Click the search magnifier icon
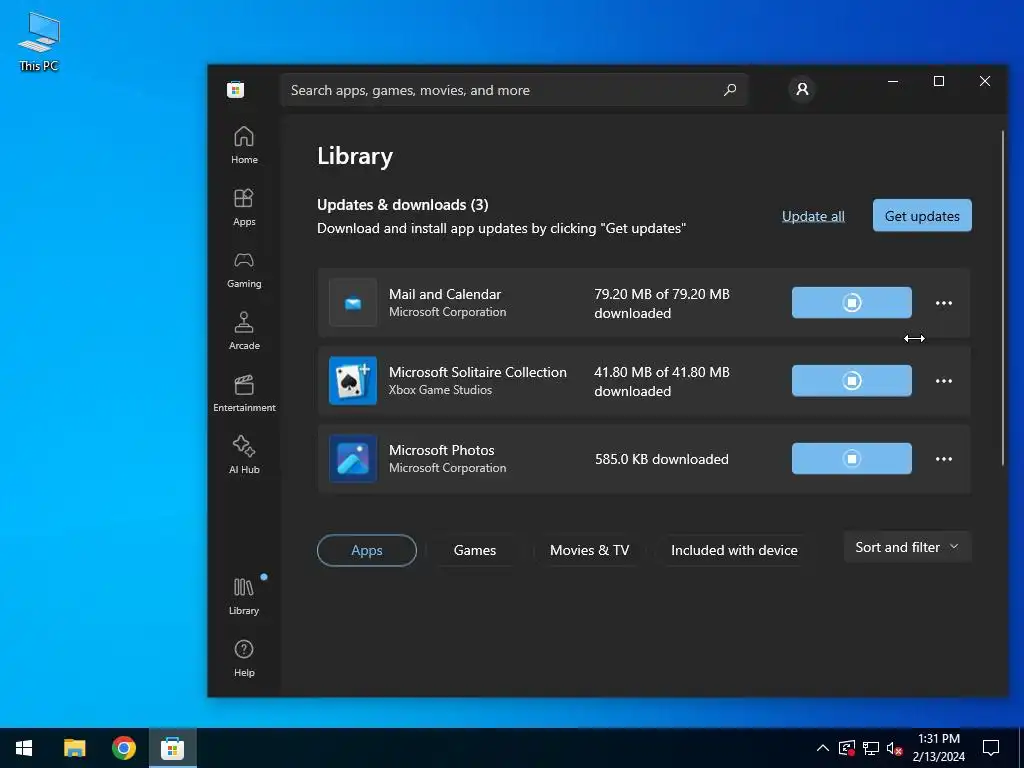Screen dimensions: 1024x768 click(729, 90)
